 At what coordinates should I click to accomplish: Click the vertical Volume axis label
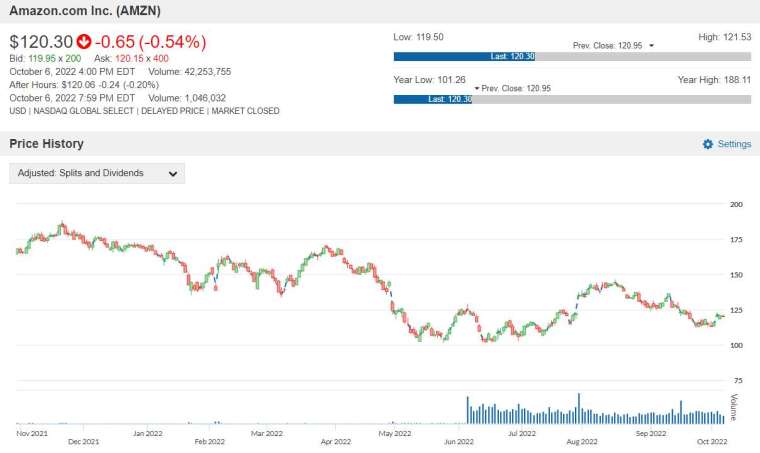click(x=734, y=407)
